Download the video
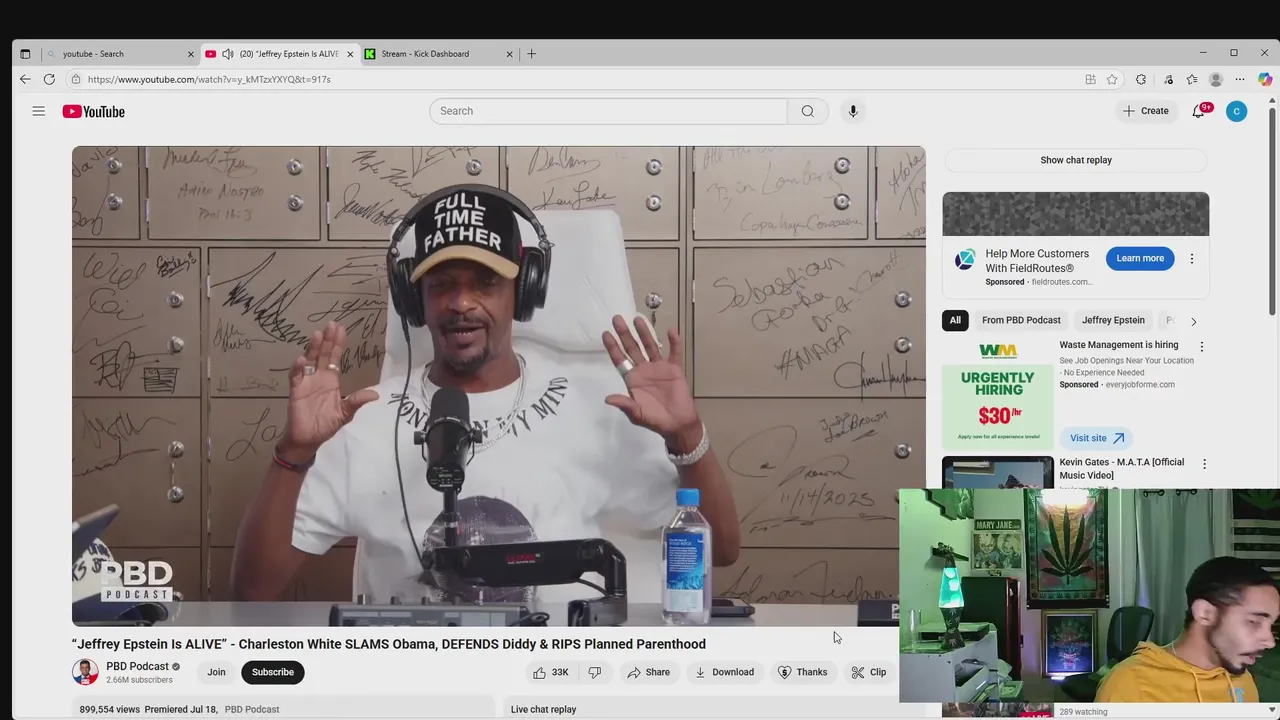 pos(725,672)
